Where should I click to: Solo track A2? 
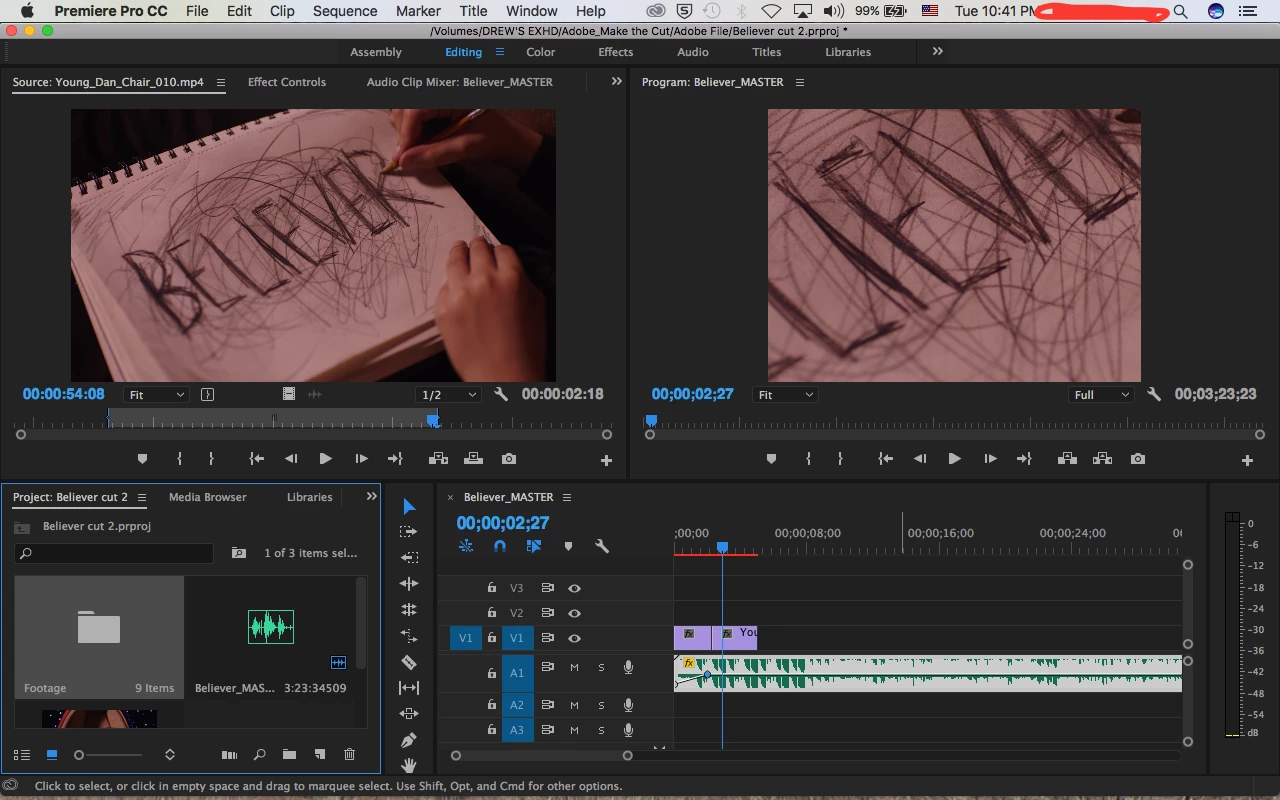601,705
